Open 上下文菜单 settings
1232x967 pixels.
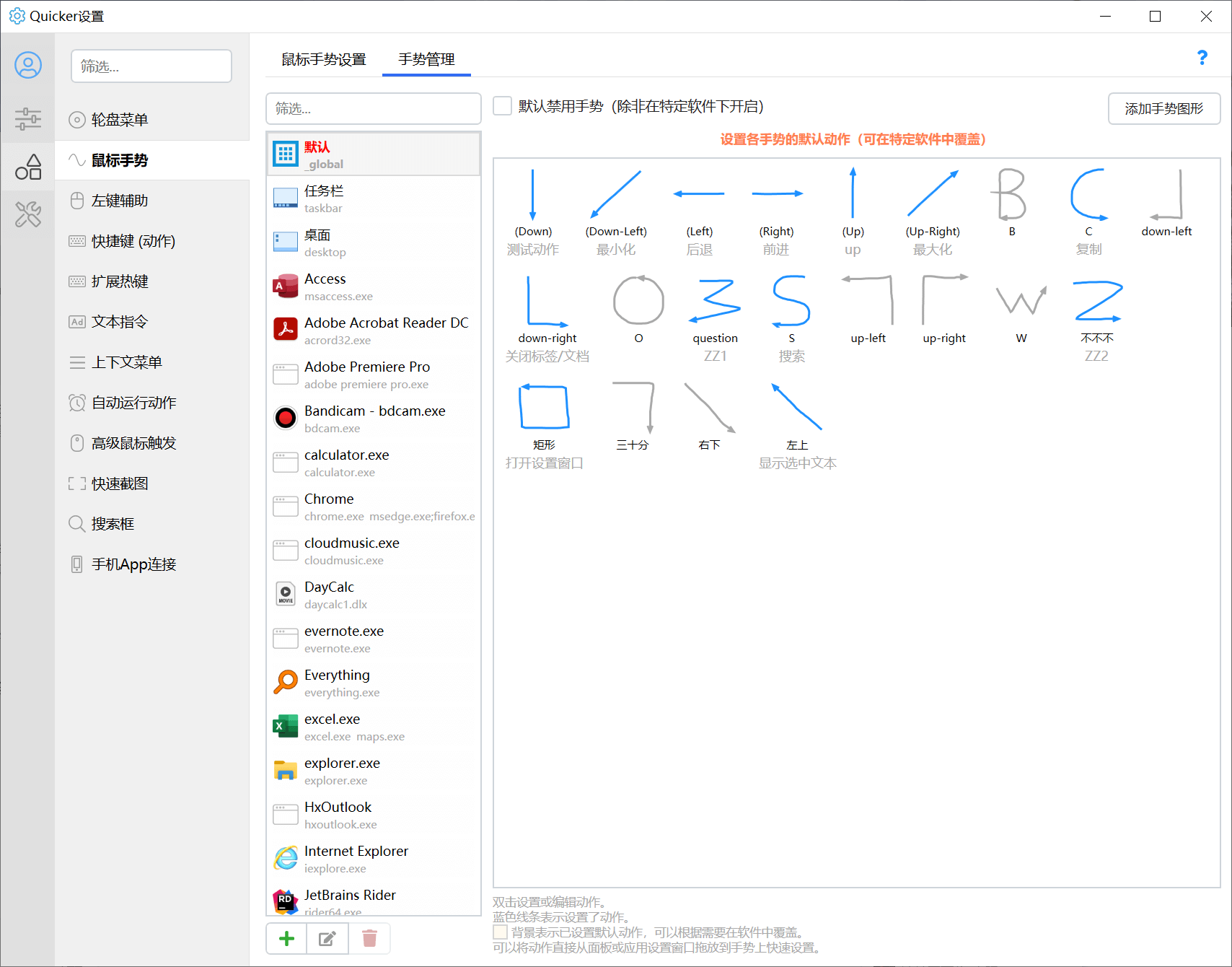(152, 362)
